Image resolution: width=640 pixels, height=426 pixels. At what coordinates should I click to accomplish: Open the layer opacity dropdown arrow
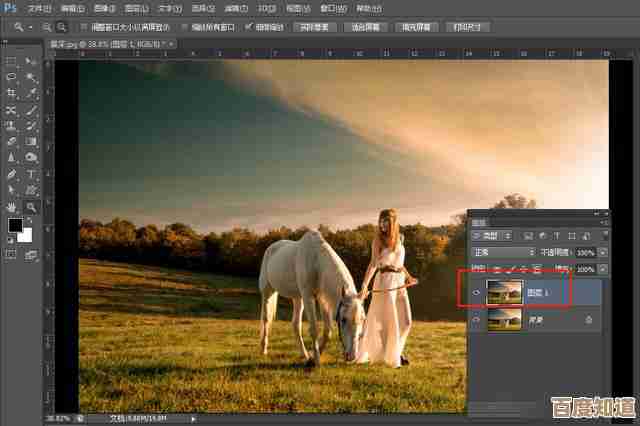pos(603,252)
